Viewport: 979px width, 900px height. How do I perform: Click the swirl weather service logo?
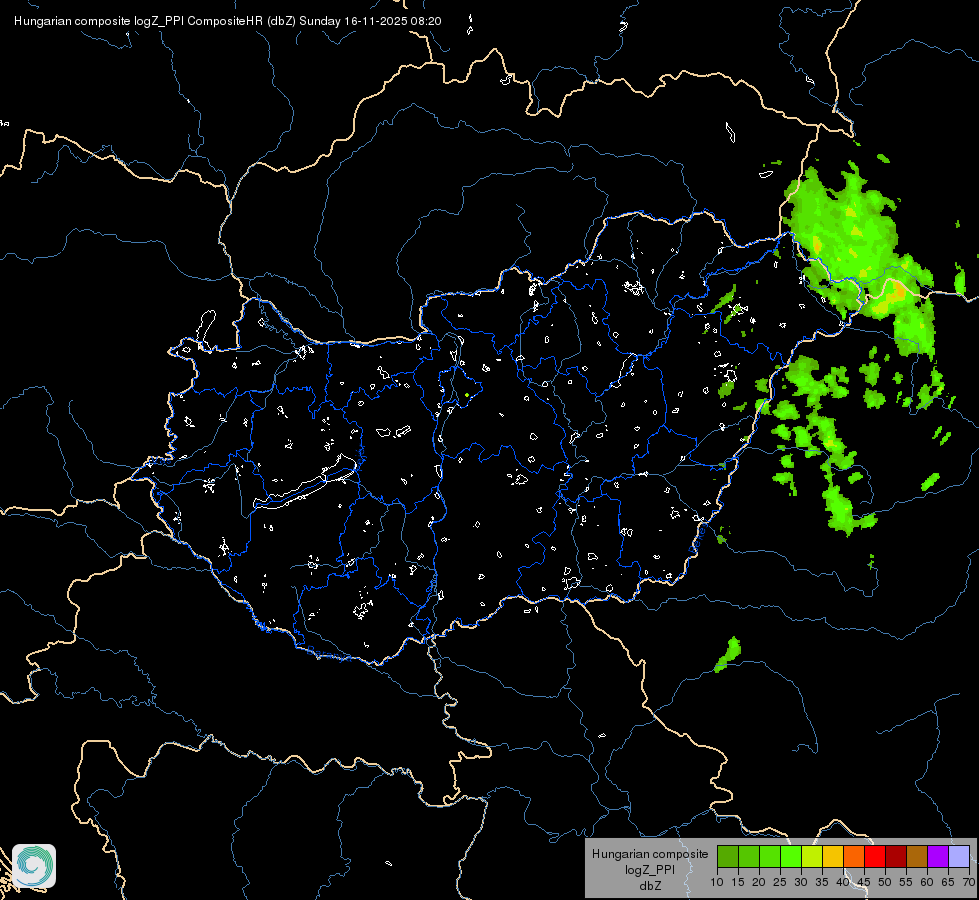34,866
